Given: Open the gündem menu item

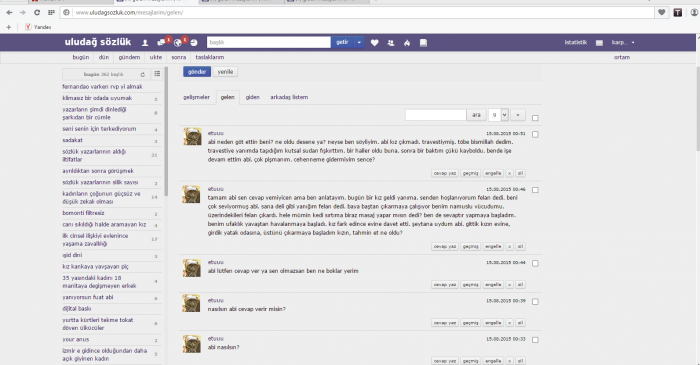Looking at the screenshot, I should tap(129, 58).
